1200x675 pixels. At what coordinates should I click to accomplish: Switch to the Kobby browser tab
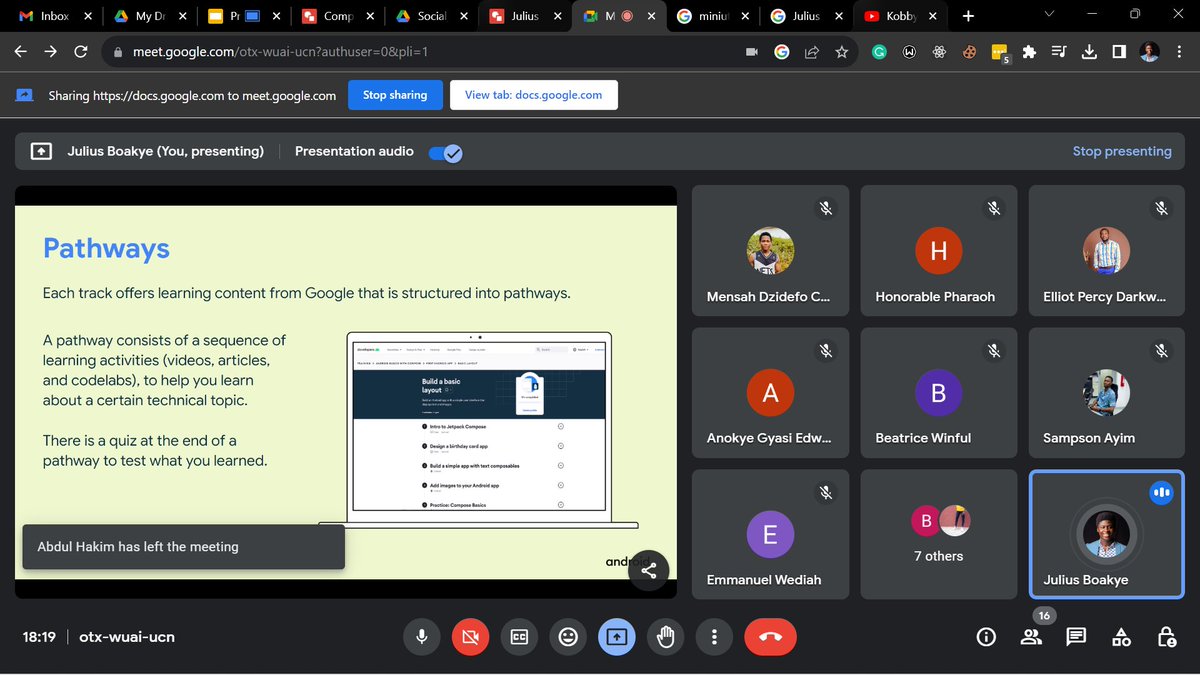pos(900,16)
